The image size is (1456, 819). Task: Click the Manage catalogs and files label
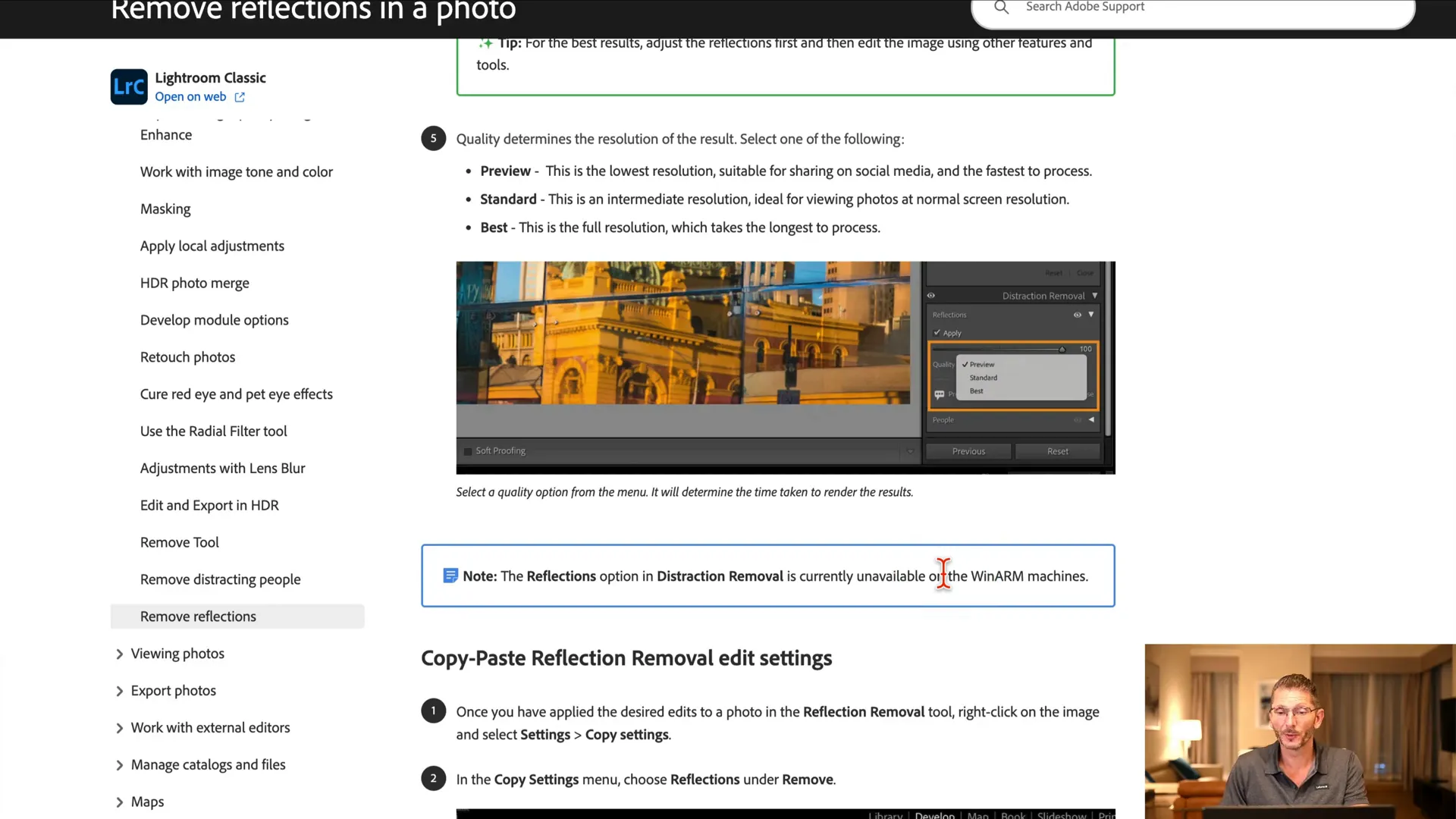(209, 765)
